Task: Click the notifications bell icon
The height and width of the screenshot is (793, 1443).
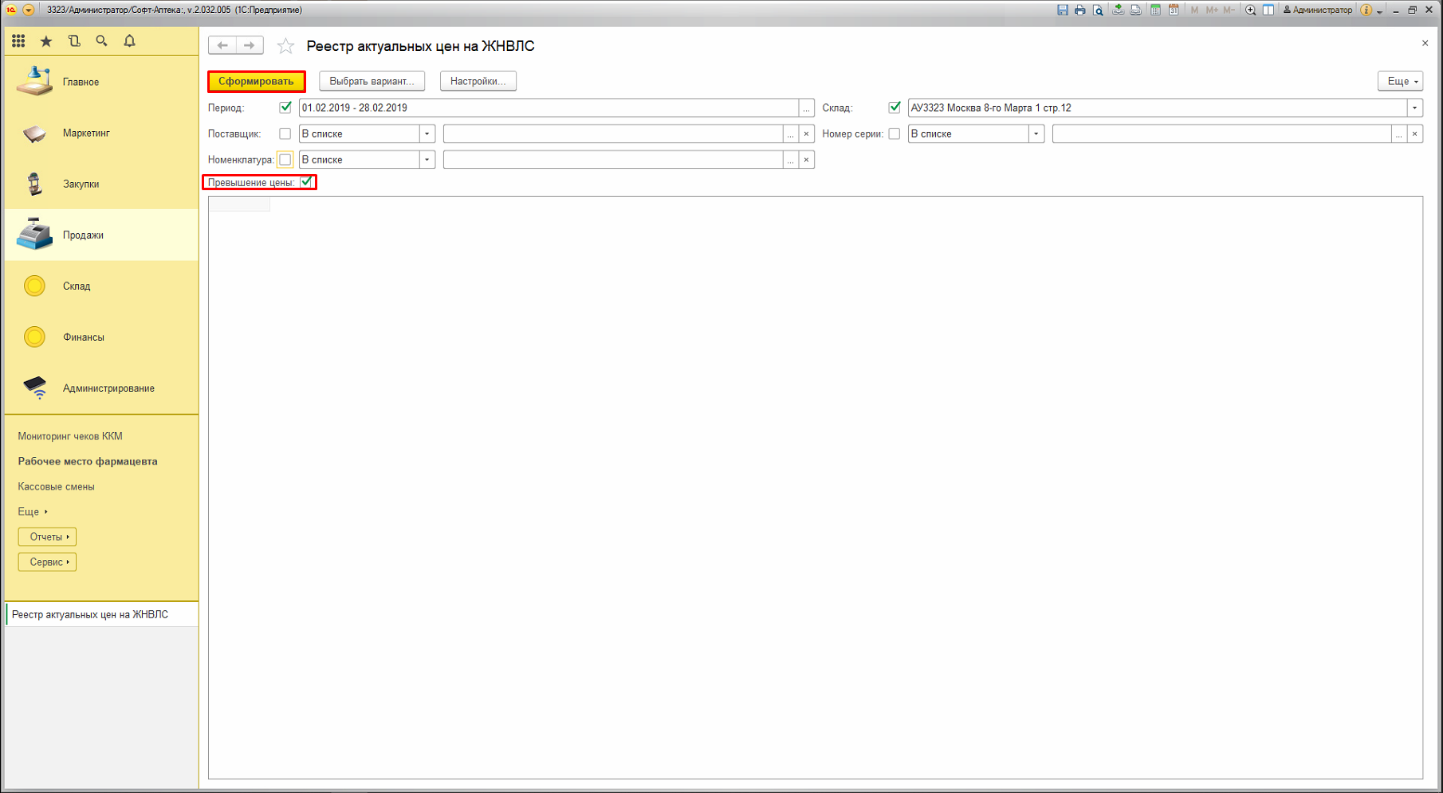Action: [129, 41]
